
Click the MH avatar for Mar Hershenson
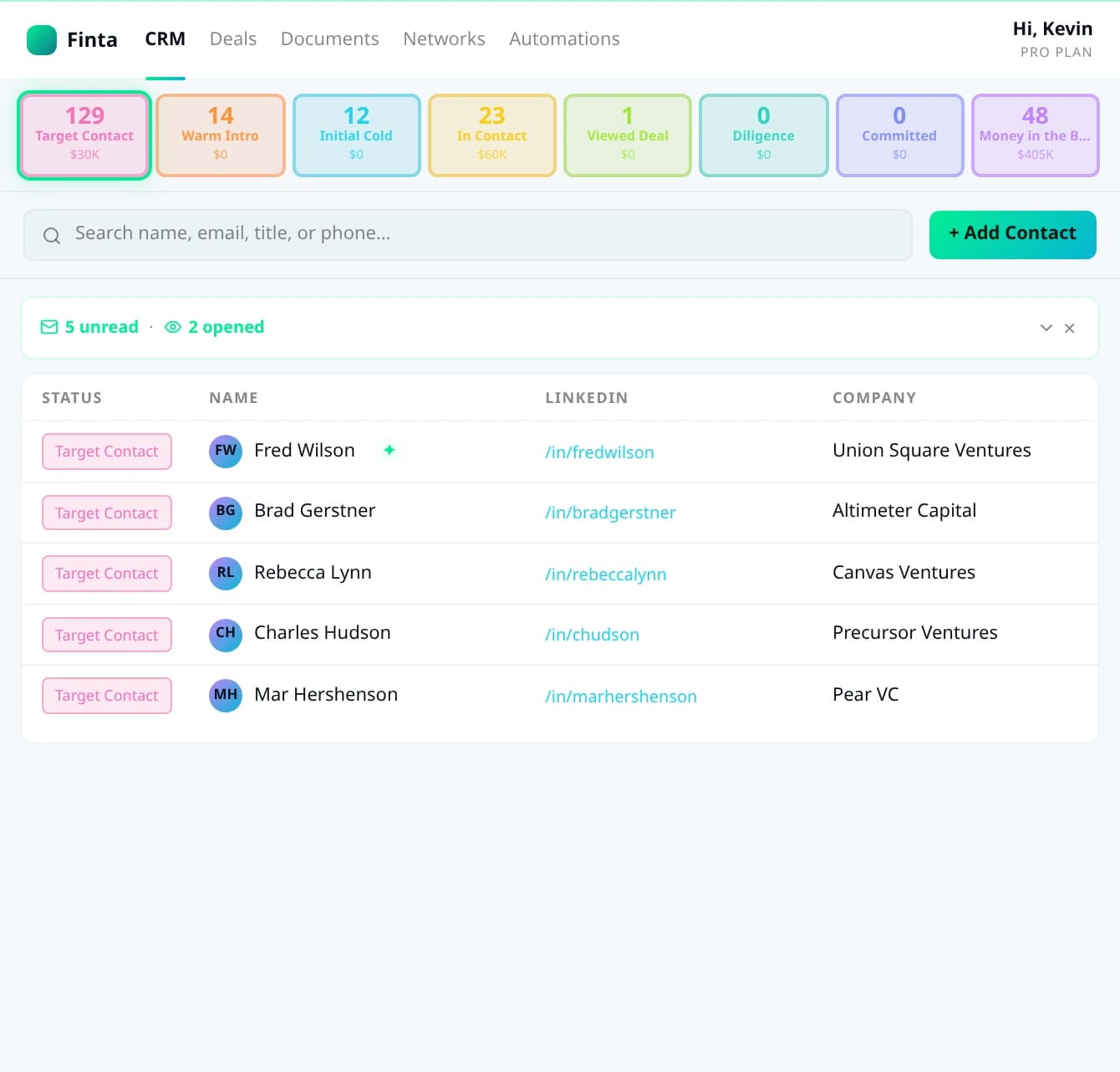point(226,695)
